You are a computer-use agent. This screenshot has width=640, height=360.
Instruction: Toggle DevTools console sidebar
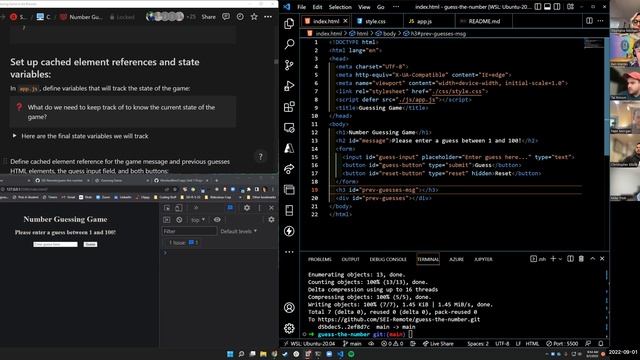pyautogui.click(x=167, y=220)
